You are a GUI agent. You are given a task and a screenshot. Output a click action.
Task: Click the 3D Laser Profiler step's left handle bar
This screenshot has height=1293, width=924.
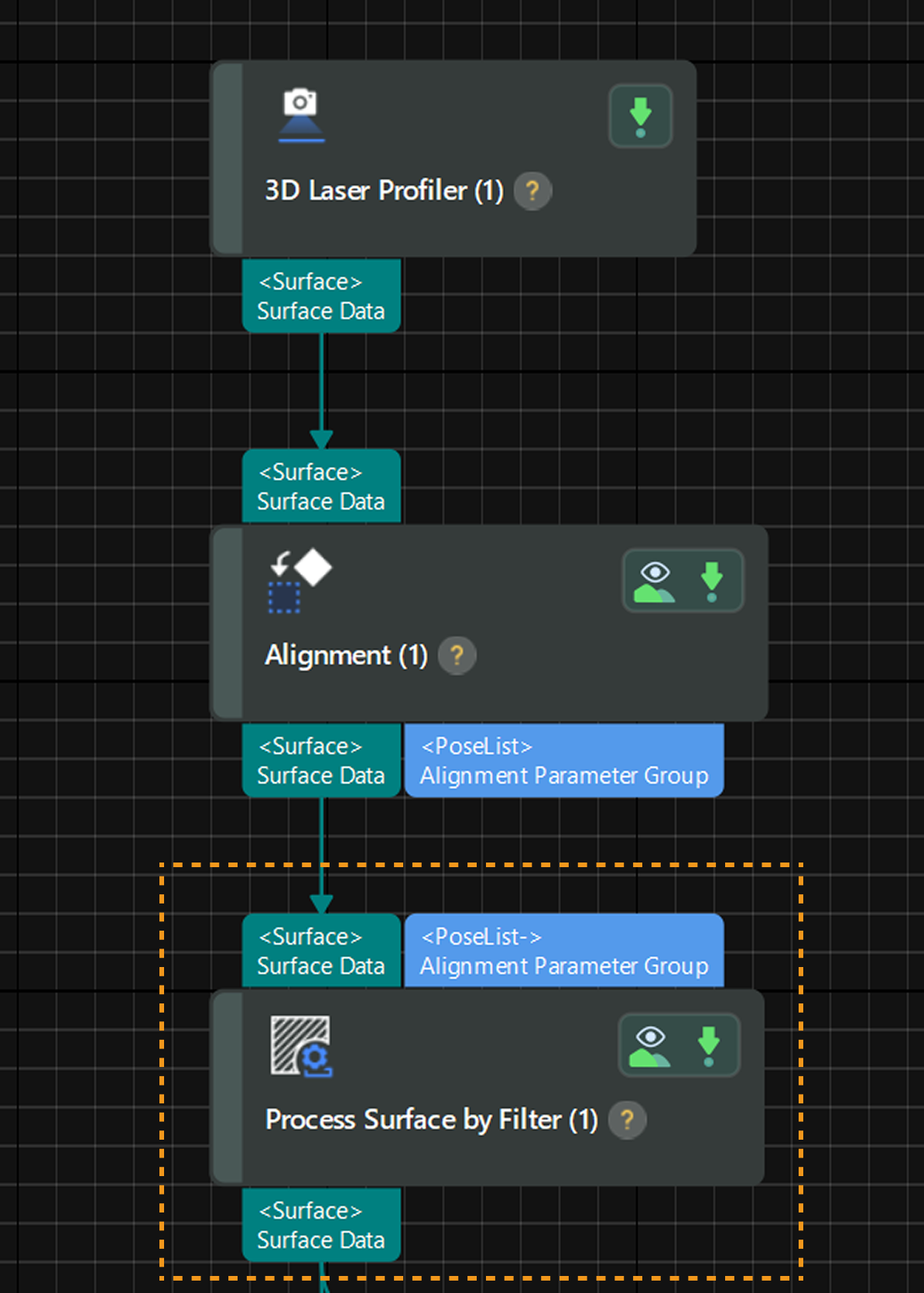228,159
